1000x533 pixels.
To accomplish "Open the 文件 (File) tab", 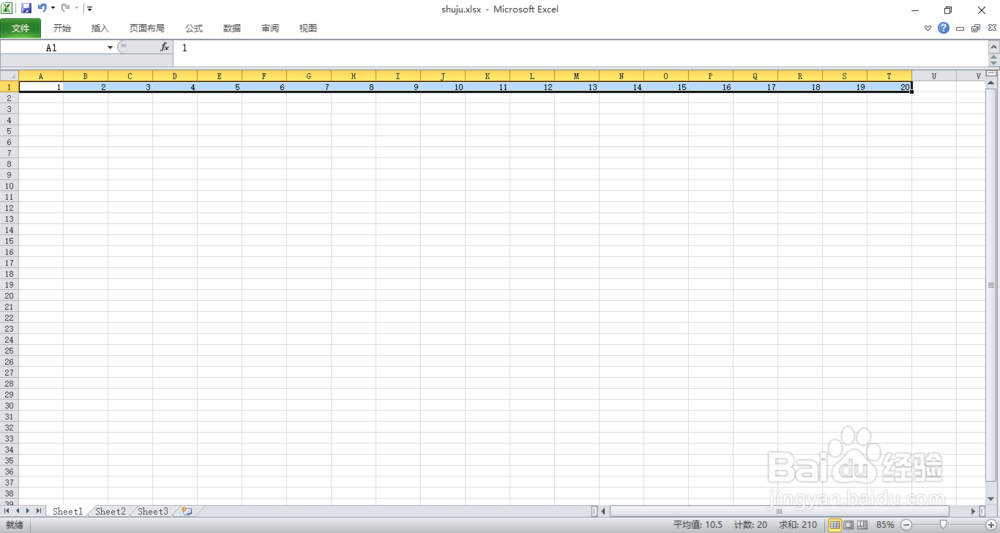I will 20,28.
